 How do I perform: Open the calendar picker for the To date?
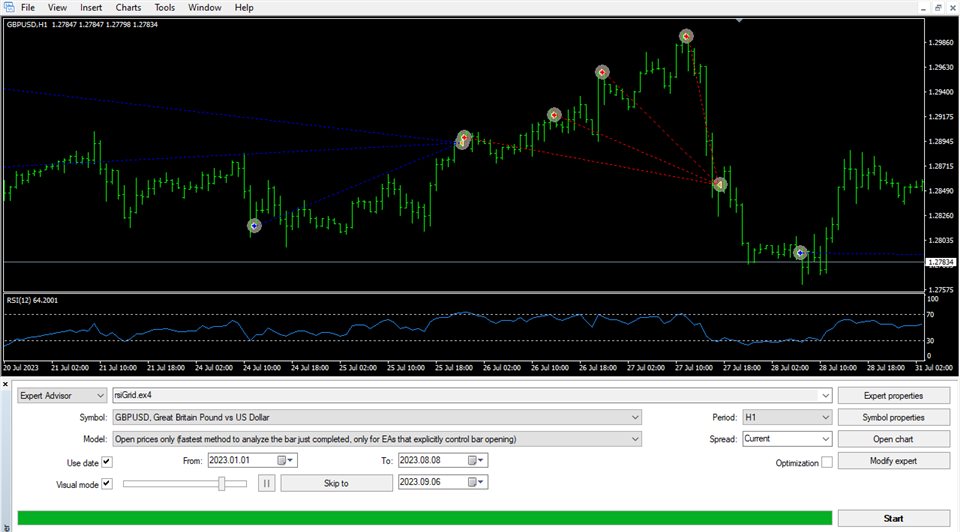click(482, 461)
